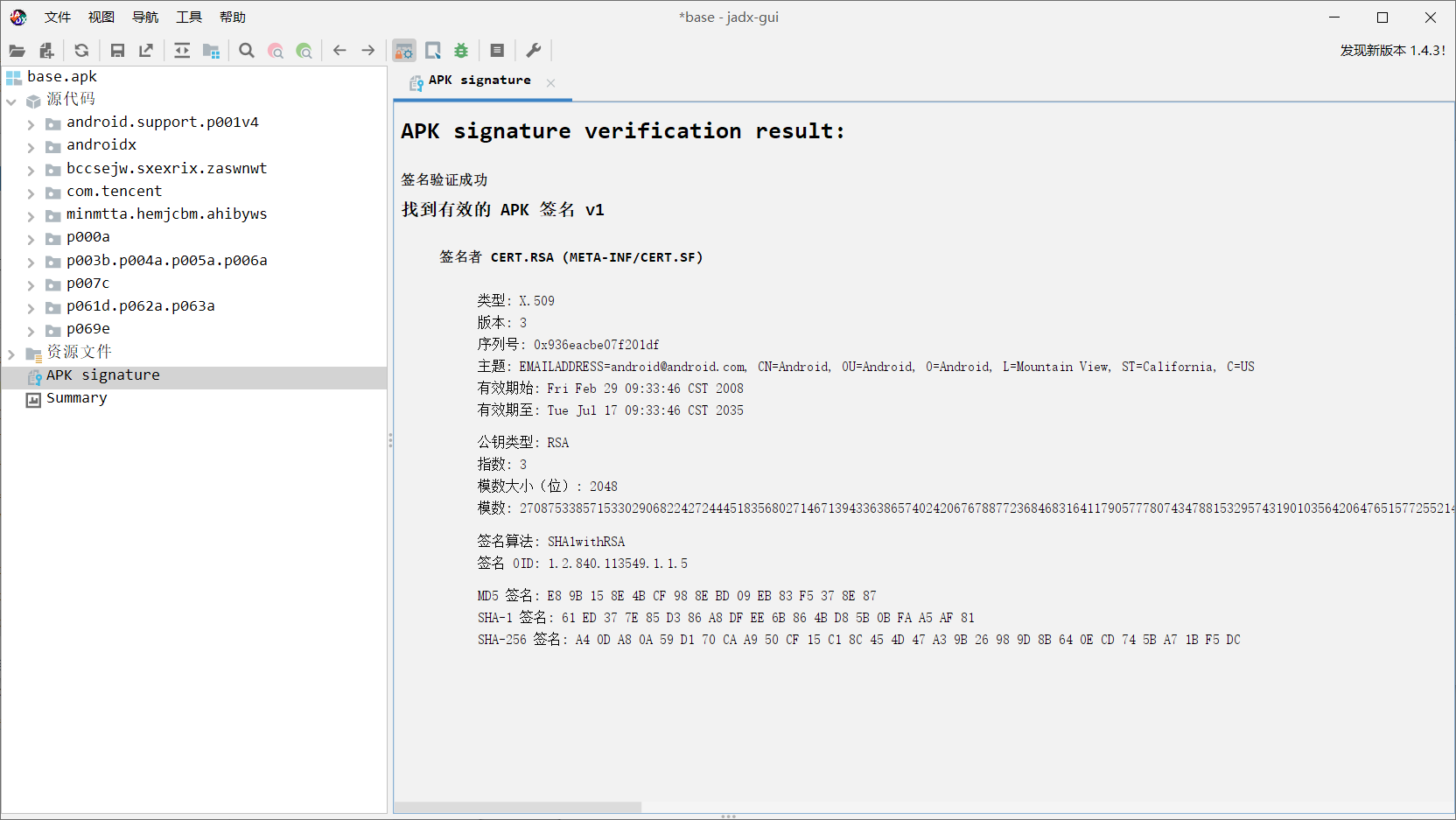Viewport: 1456px width, 820px height.
Task: Select the com.tencent package row
Action: tap(114, 192)
